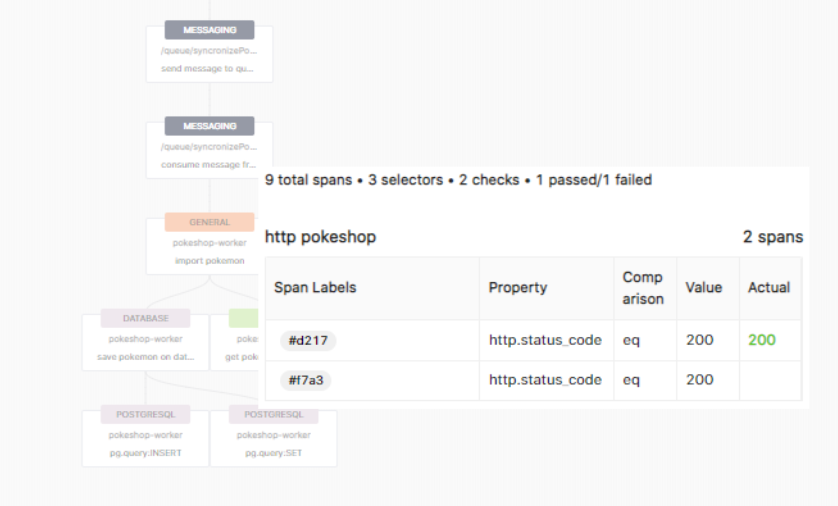Click the gray MESSAGING badge on top node
Screen dimensions: 838x506
[x=210, y=30]
